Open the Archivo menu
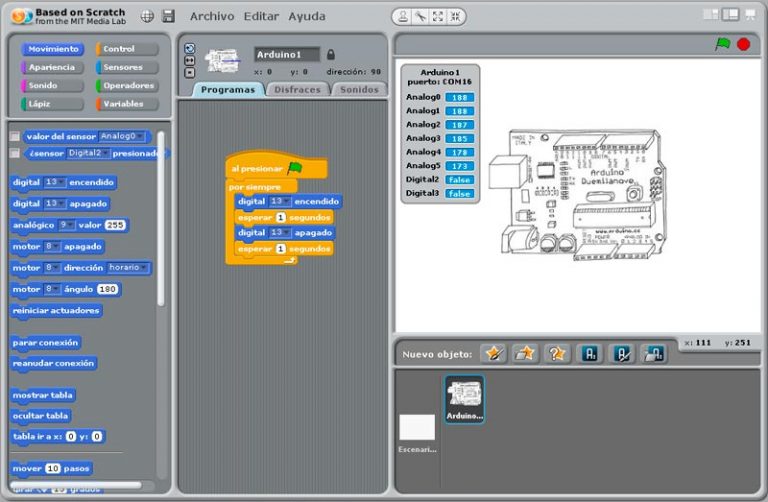The image size is (768, 502). click(212, 16)
